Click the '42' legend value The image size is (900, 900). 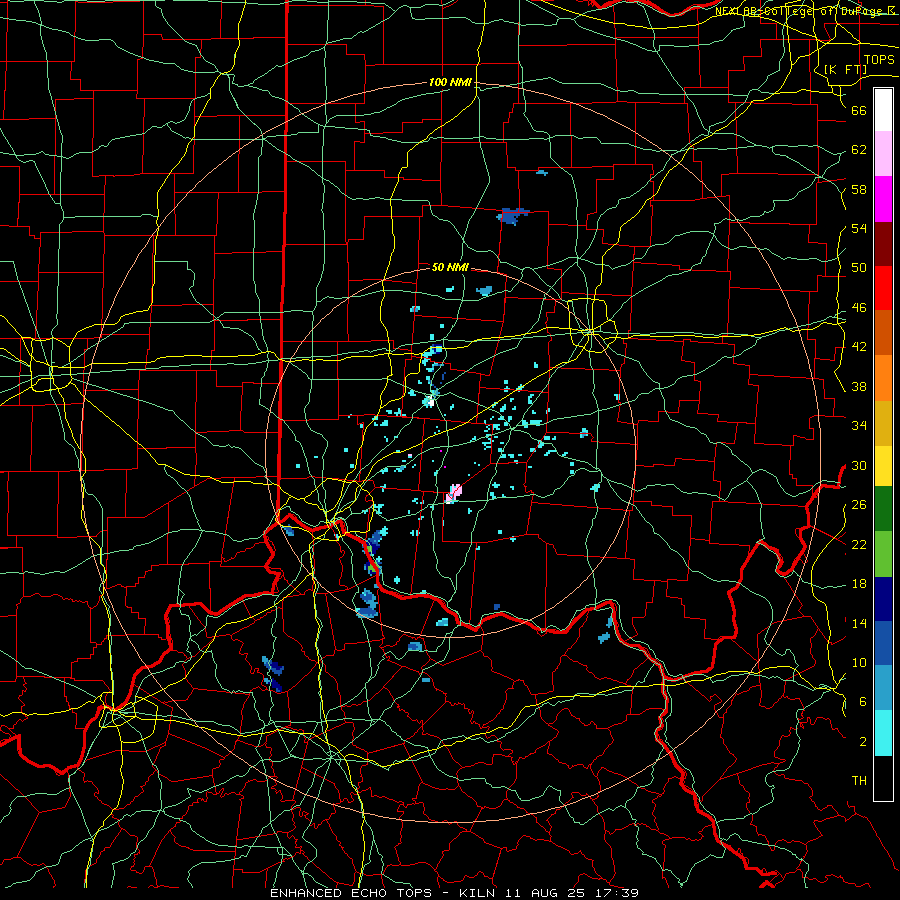click(859, 347)
